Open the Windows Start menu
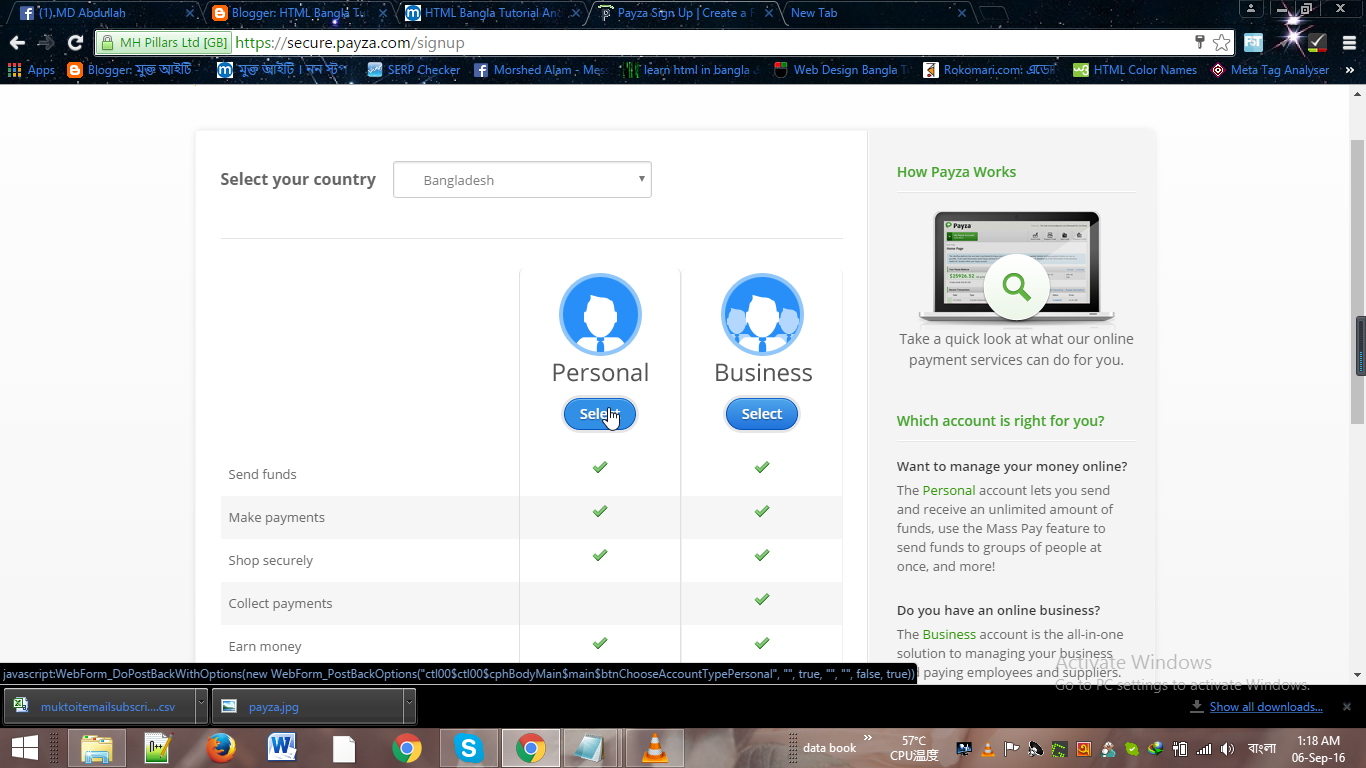This screenshot has height=768, width=1366. (x=24, y=748)
